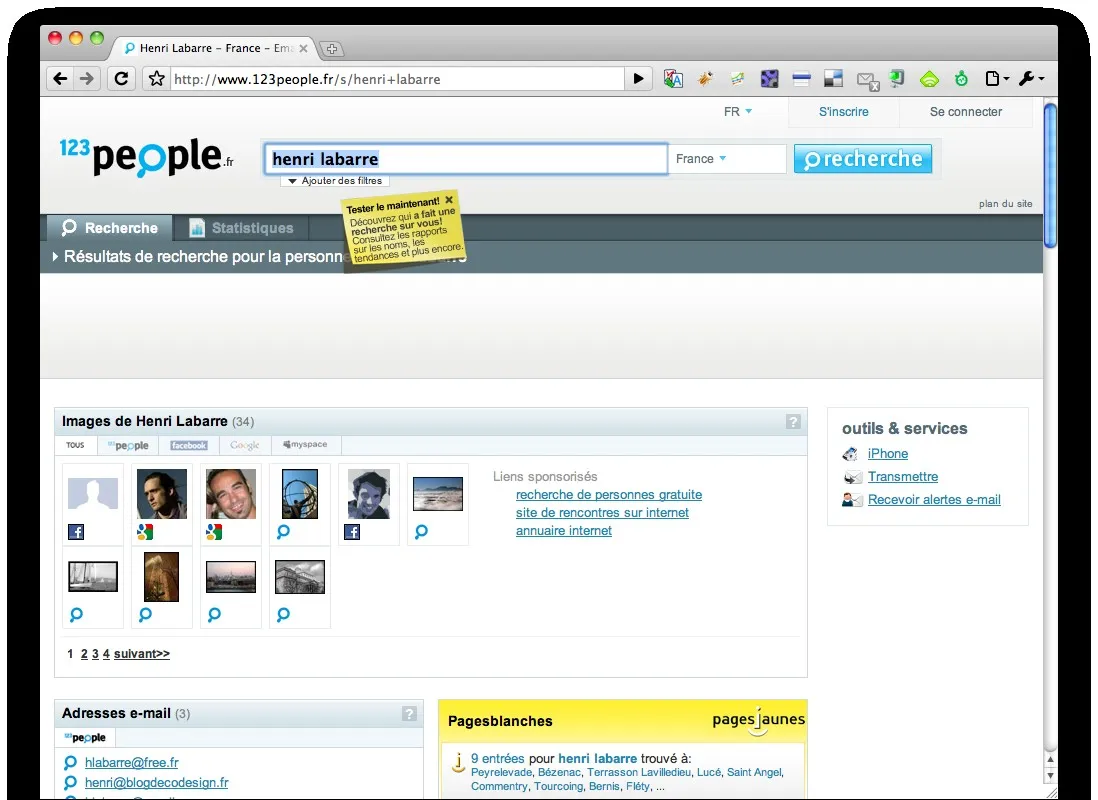Click the search name input field
1098x800 pixels.
point(466,159)
